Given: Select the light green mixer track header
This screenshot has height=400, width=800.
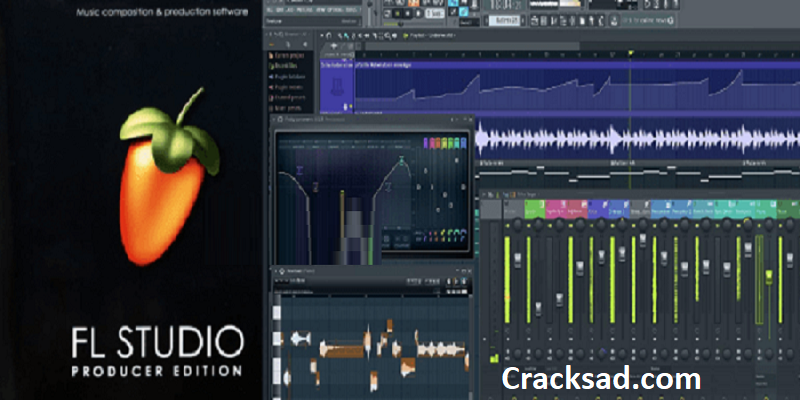Looking at the screenshot, I should (534, 209).
